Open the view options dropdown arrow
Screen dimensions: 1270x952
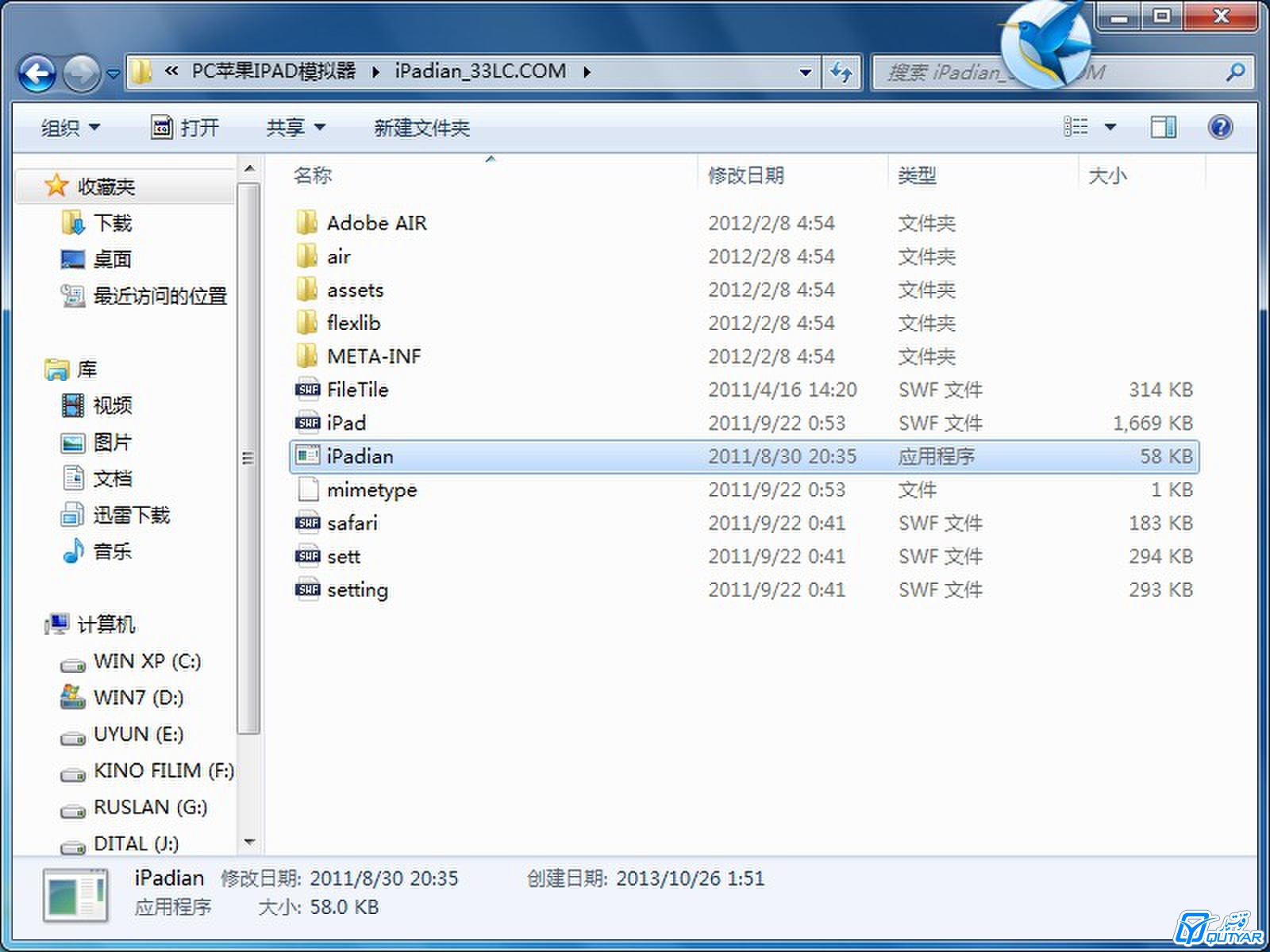1110,126
